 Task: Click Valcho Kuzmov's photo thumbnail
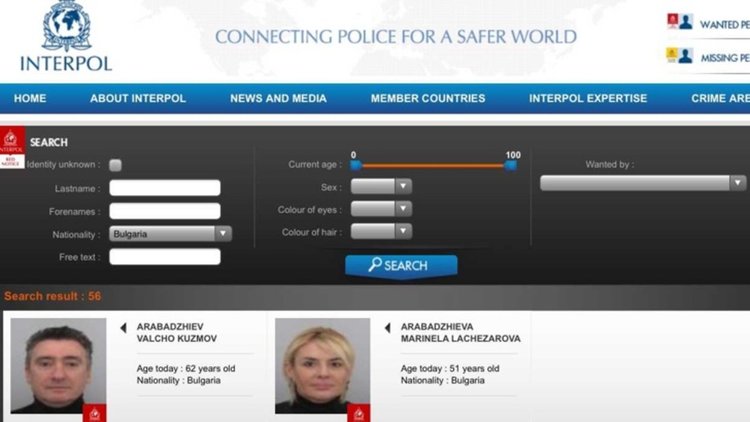click(x=58, y=366)
